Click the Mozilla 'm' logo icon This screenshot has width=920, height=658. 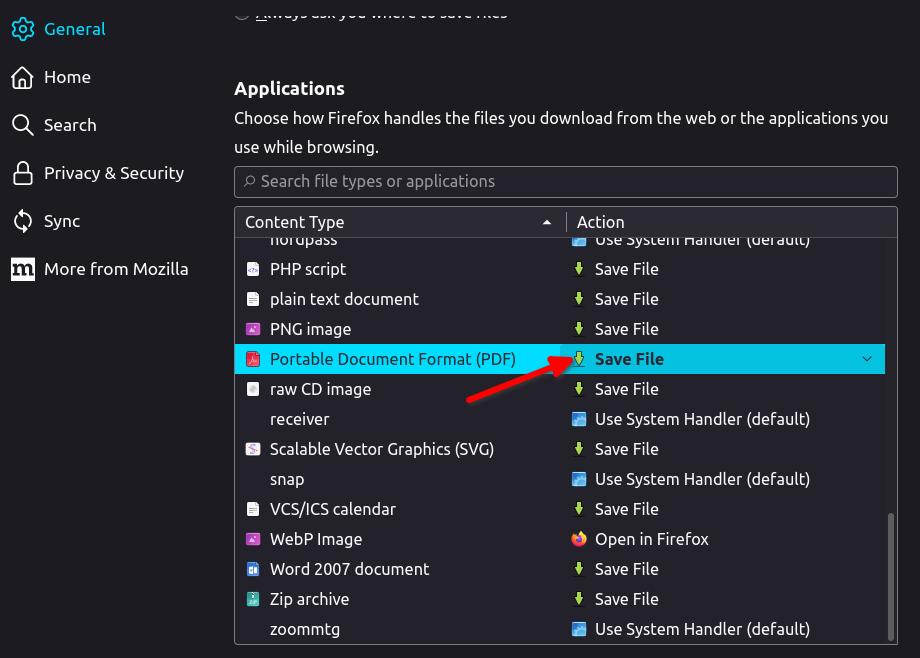(23, 269)
